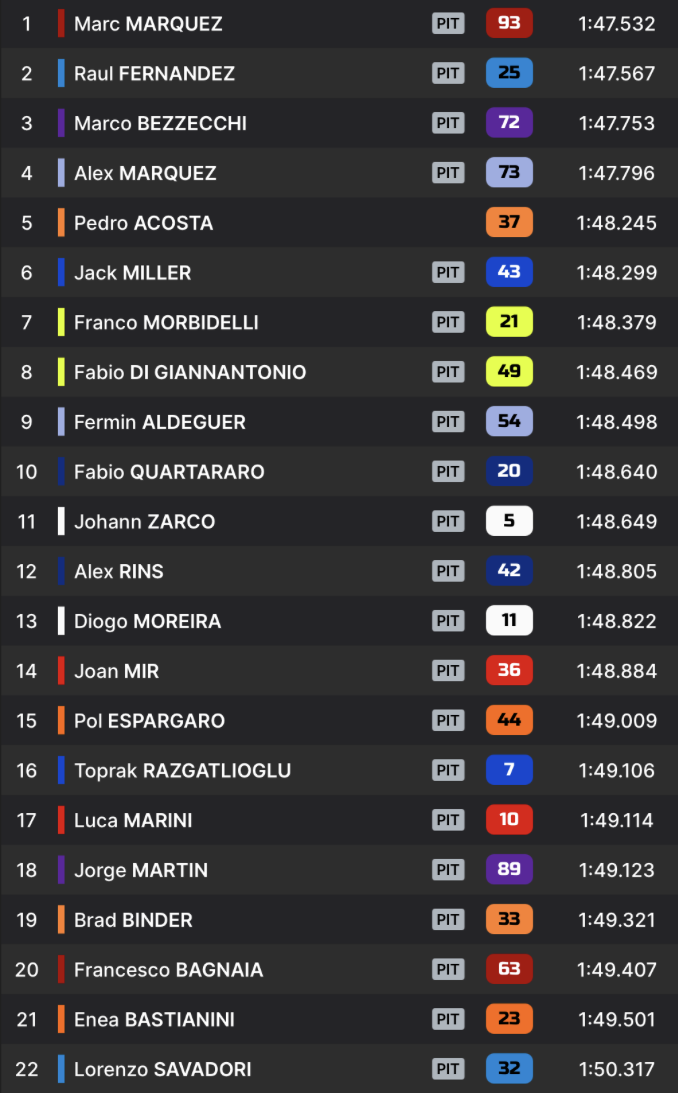Click the PIT tag for Francesco Bagnaia
This screenshot has height=1098, width=678.
[448, 969]
